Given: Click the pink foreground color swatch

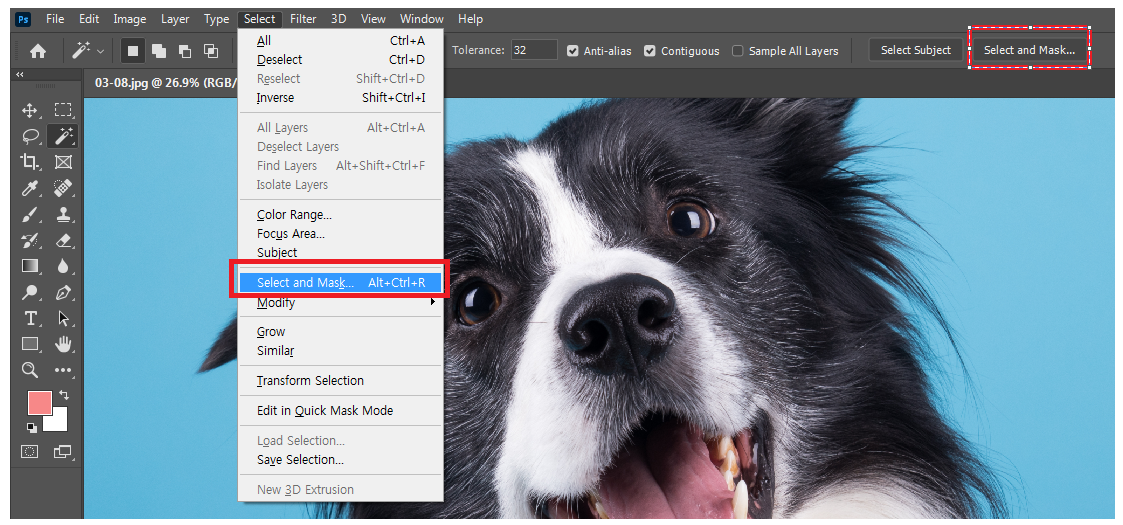Looking at the screenshot, I should 39,402.
